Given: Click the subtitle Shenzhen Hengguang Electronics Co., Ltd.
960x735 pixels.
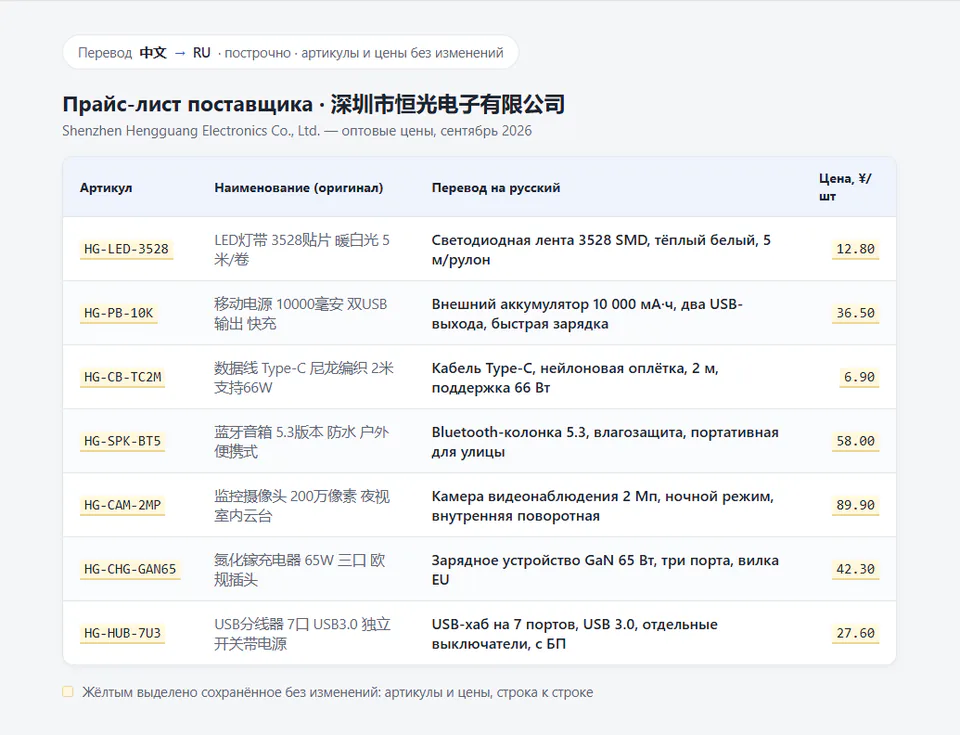Looking at the screenshot, I should click(x=191, y=130).
